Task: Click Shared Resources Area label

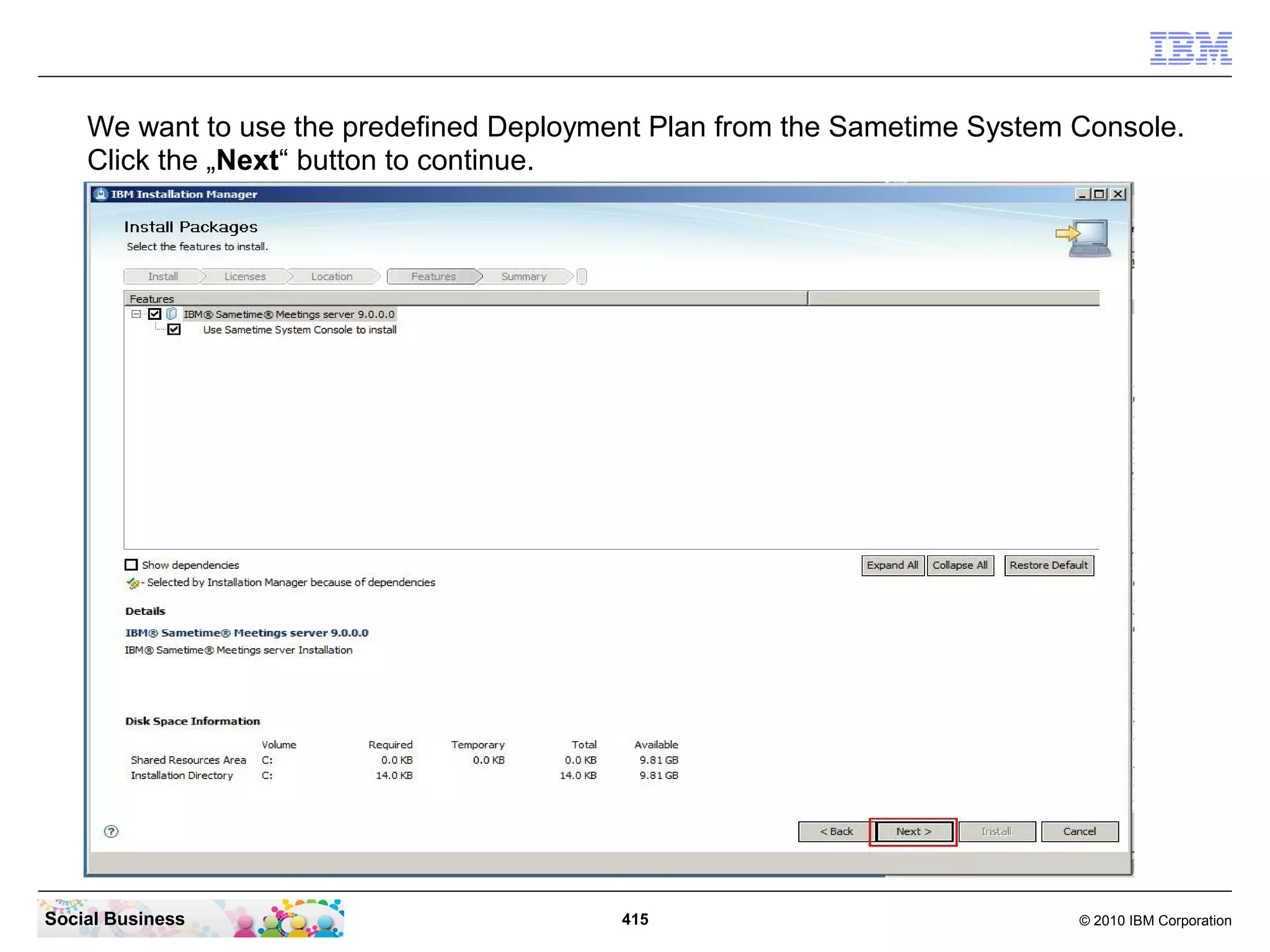Action: click(x=189, y=760)
